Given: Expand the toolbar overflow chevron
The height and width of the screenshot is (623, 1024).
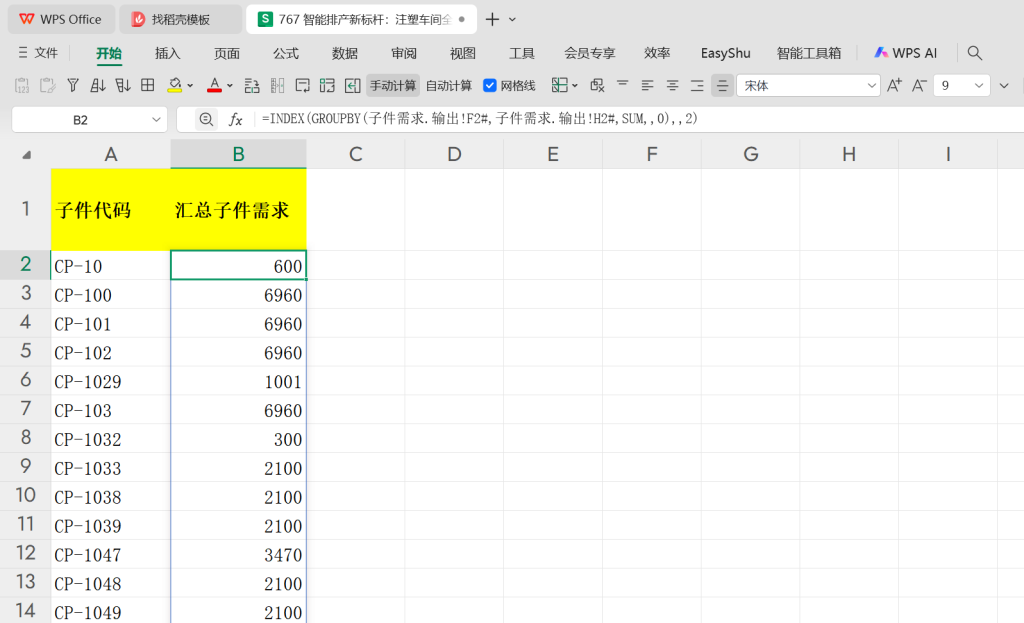Looking at the screenshot, I should tap(1004, 86).
